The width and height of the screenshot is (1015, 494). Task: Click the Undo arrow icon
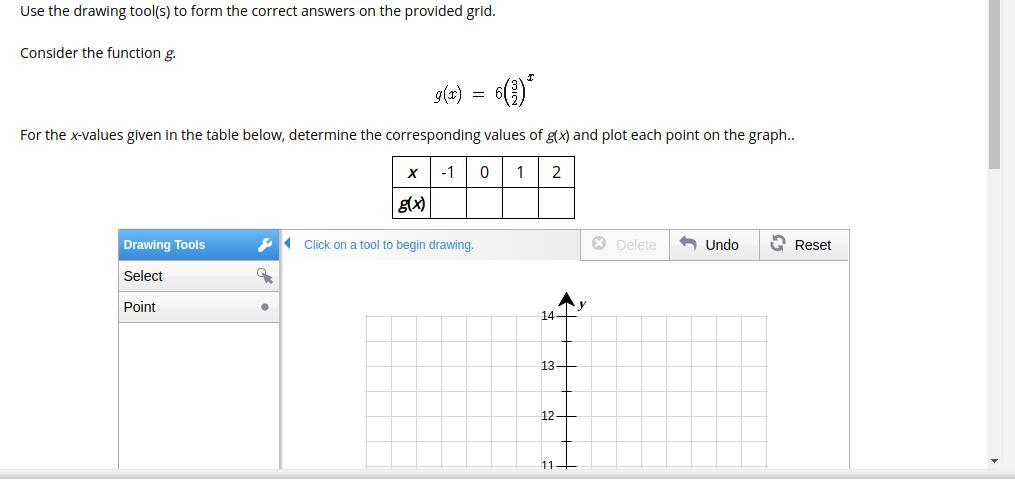(x=688, y=243)
